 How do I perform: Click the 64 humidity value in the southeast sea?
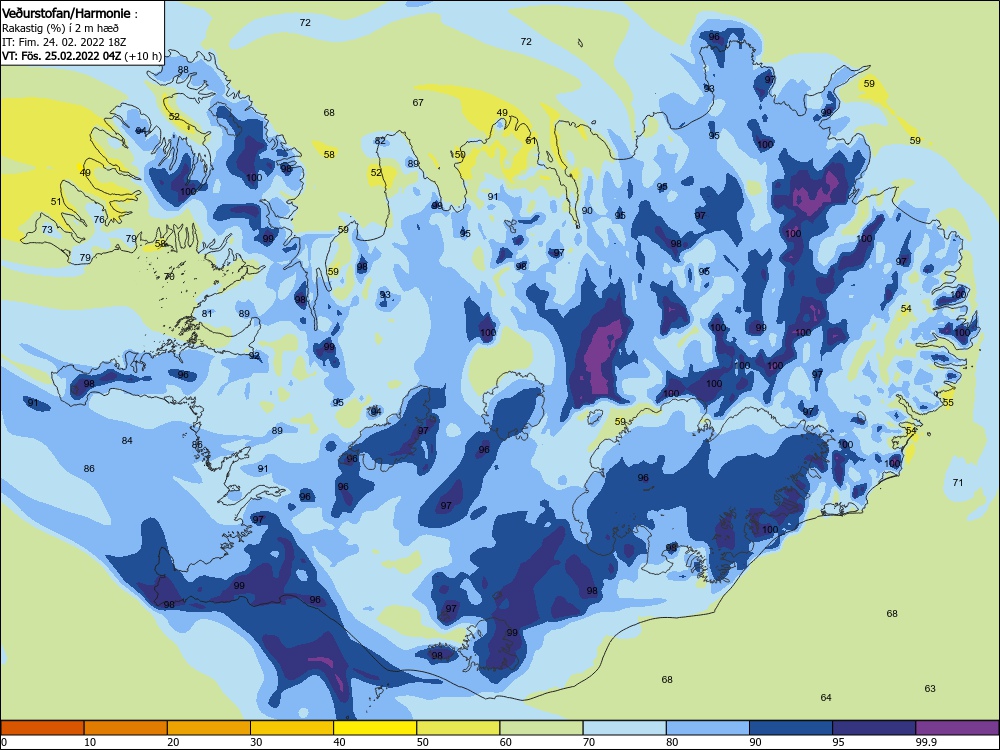826,698
